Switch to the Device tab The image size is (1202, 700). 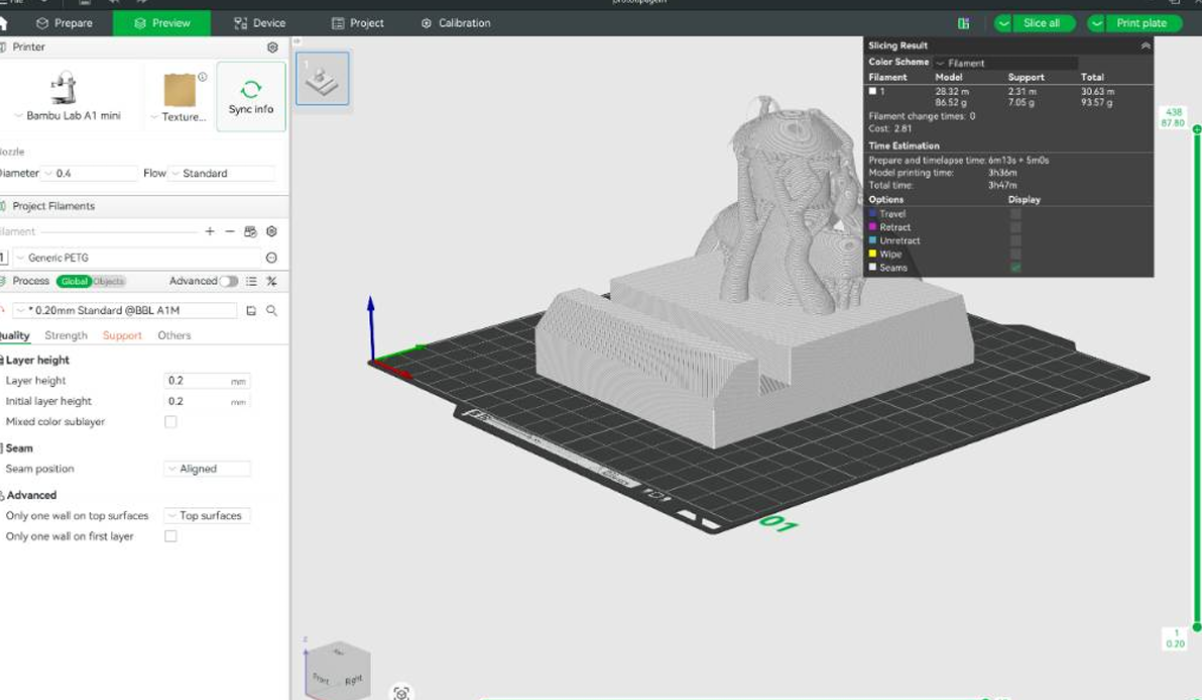[x=260, y=23]
